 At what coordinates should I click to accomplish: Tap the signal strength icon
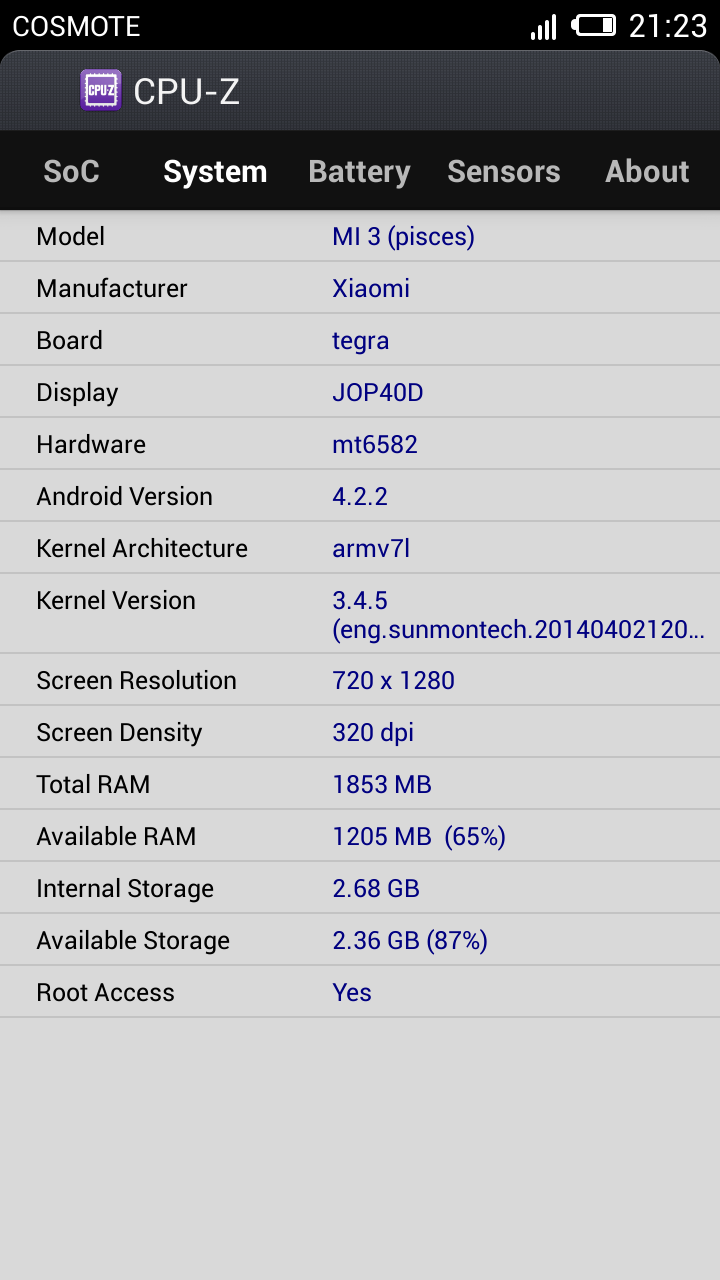coord(543,27)
